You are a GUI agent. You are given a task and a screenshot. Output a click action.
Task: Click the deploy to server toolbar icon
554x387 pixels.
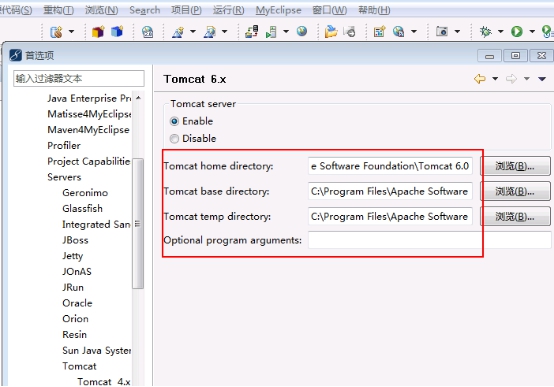252,31
